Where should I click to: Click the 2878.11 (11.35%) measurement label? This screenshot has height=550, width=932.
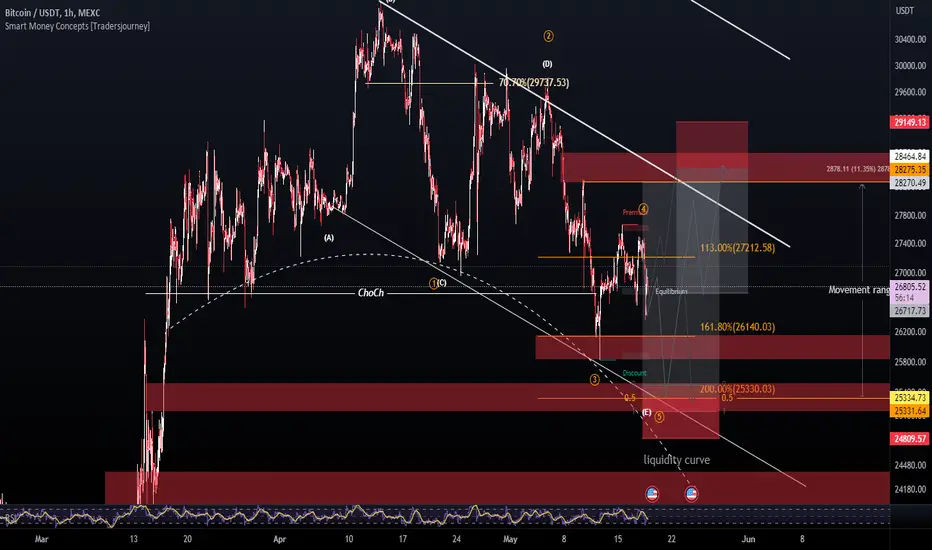pos(858,169)
